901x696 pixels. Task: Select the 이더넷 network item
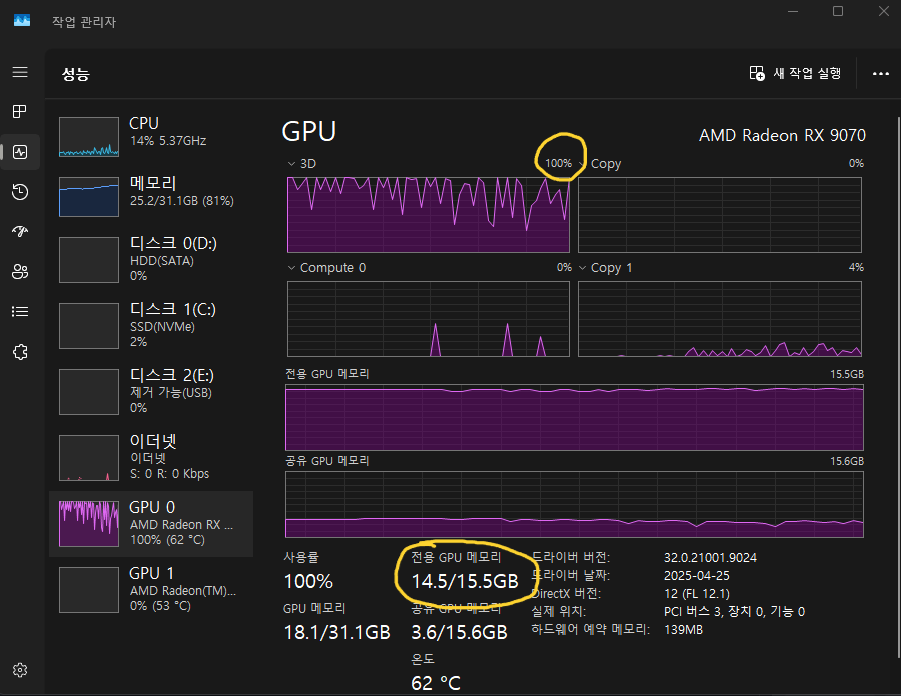(x=151, y=458)
